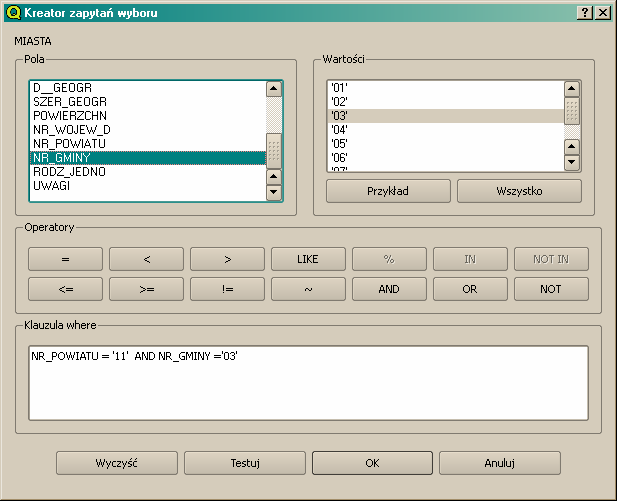Insert the NOT operator

[551, 289]
